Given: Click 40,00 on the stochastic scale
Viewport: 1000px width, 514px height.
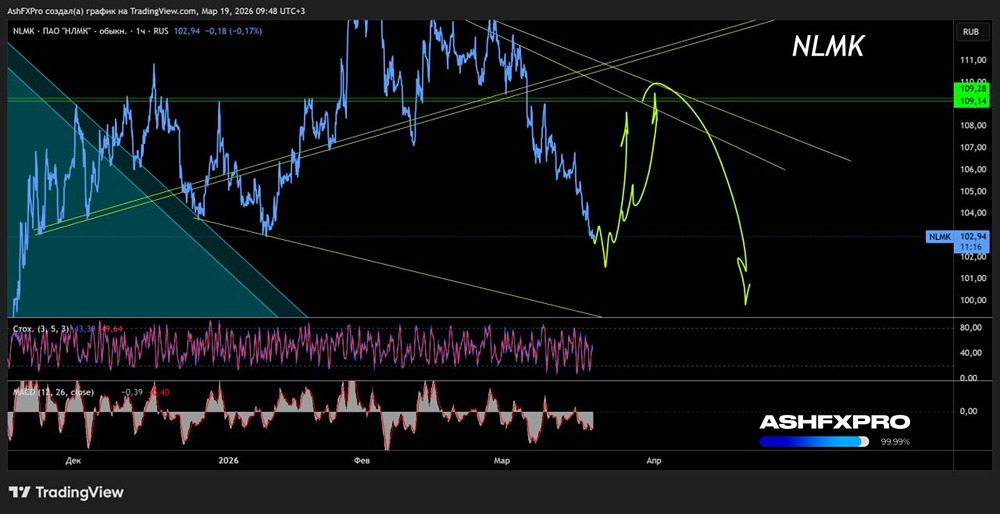Looking at the screenshot, I should 970,353.
